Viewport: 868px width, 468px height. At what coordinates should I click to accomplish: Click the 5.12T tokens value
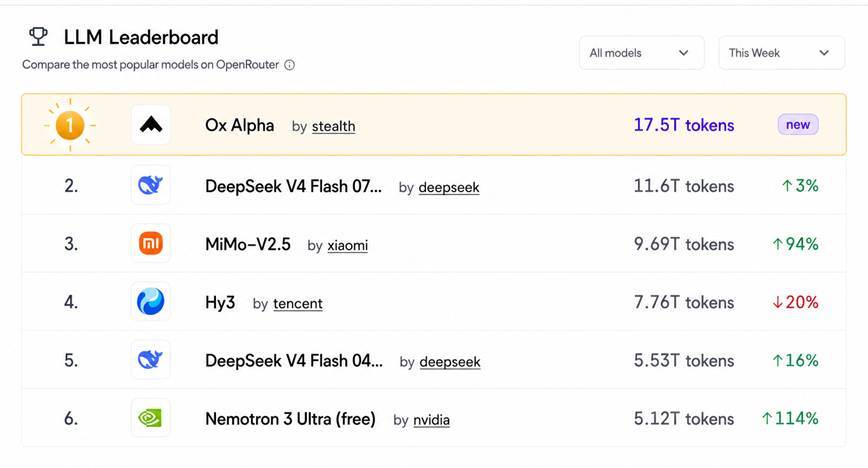(x=684, y=419)
